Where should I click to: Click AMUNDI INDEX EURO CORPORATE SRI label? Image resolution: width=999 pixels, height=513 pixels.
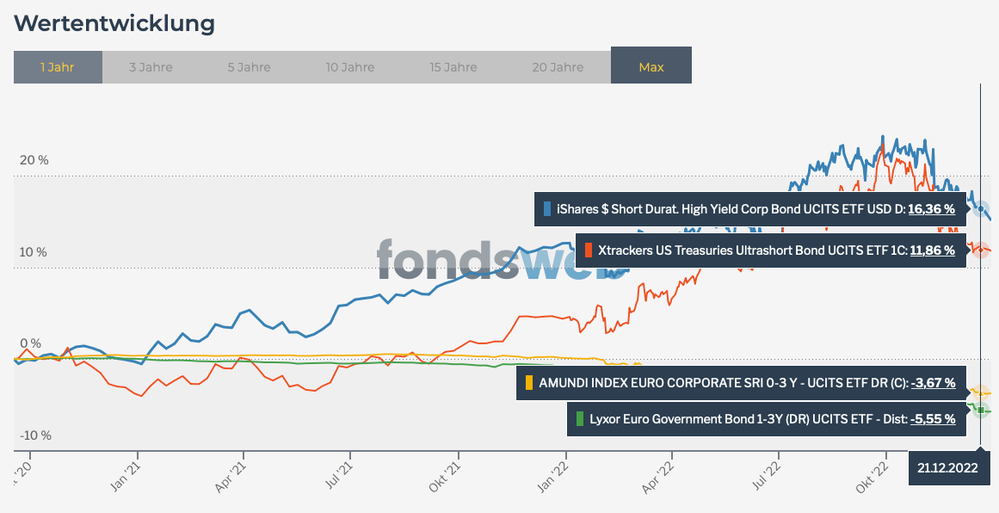(x=724, y=383)
